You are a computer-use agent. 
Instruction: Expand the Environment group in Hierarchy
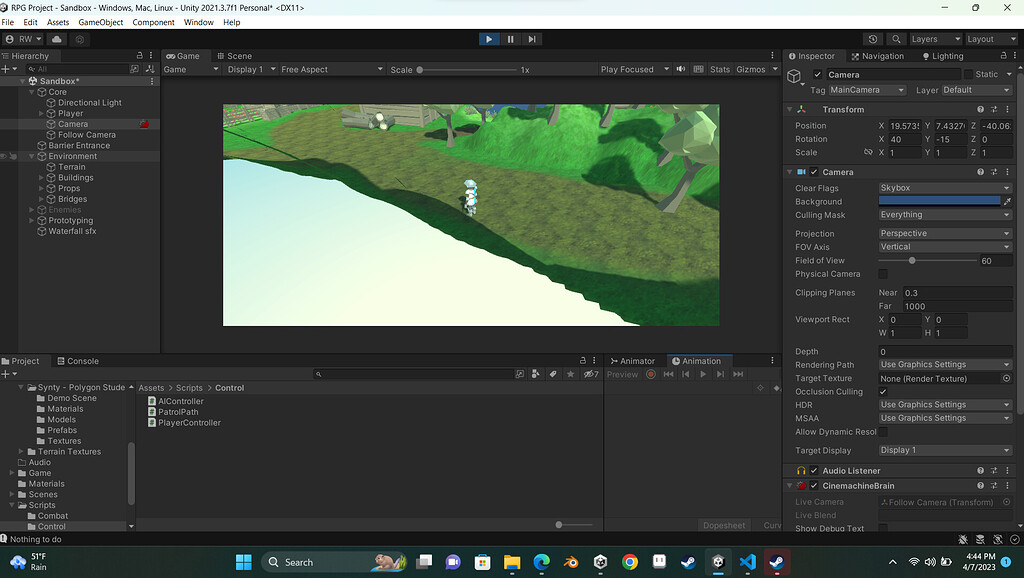30,156
